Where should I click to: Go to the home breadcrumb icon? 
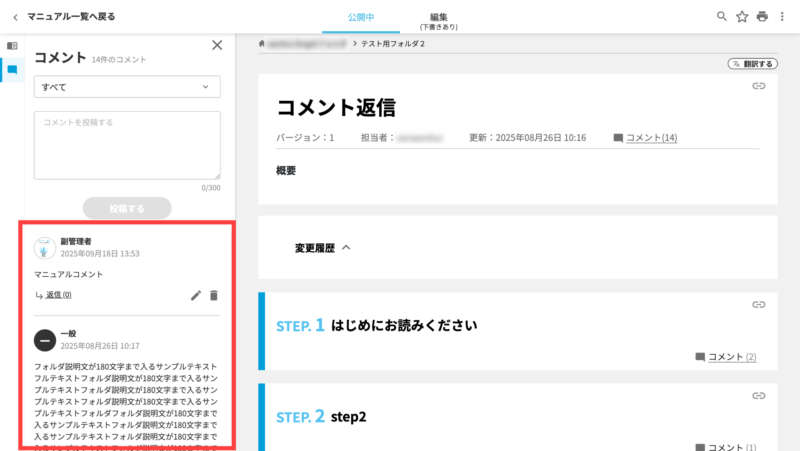click(262, 44)
